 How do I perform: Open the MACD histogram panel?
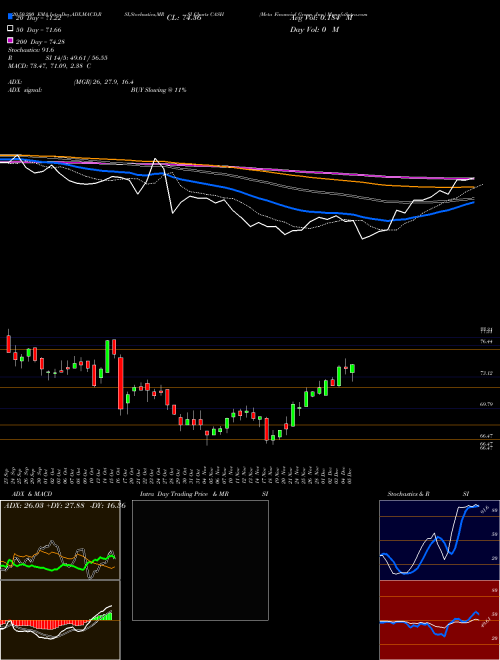(x=60, y=620)
